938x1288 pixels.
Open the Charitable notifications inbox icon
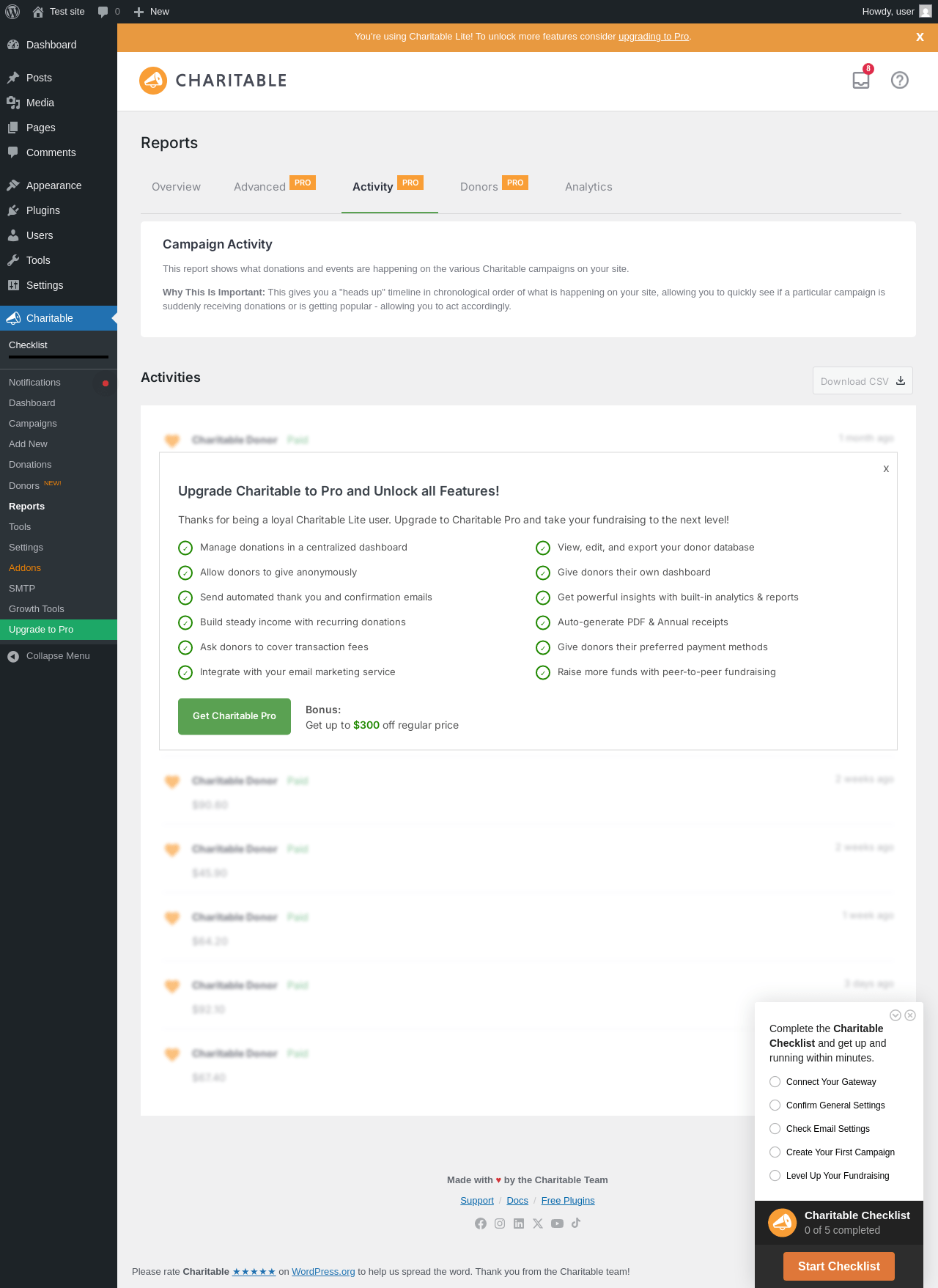coord(861,80)
